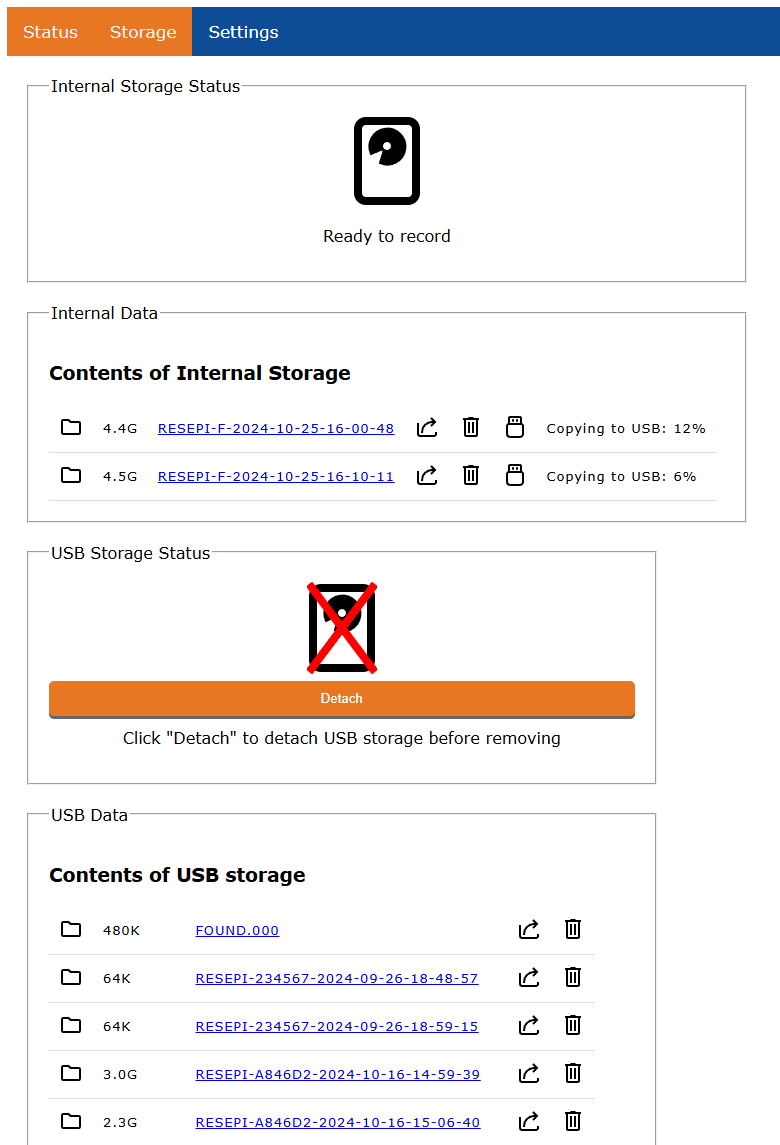780x1145 pixels.
Task: Click the folder icon beside FOUND.000
Action: pyautogui.click(x=71, y=929)
